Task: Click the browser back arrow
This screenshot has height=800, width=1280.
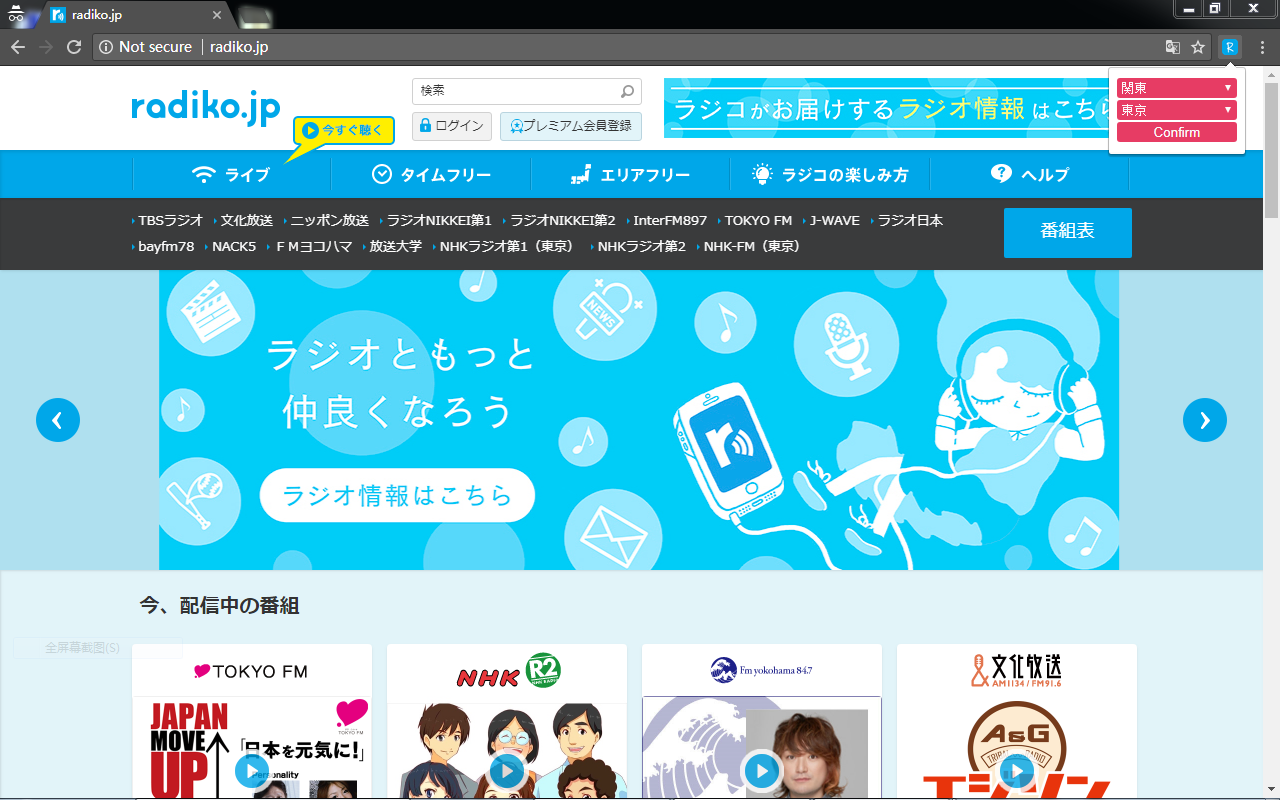Action: pyautogui.click(x=18, y=47)
